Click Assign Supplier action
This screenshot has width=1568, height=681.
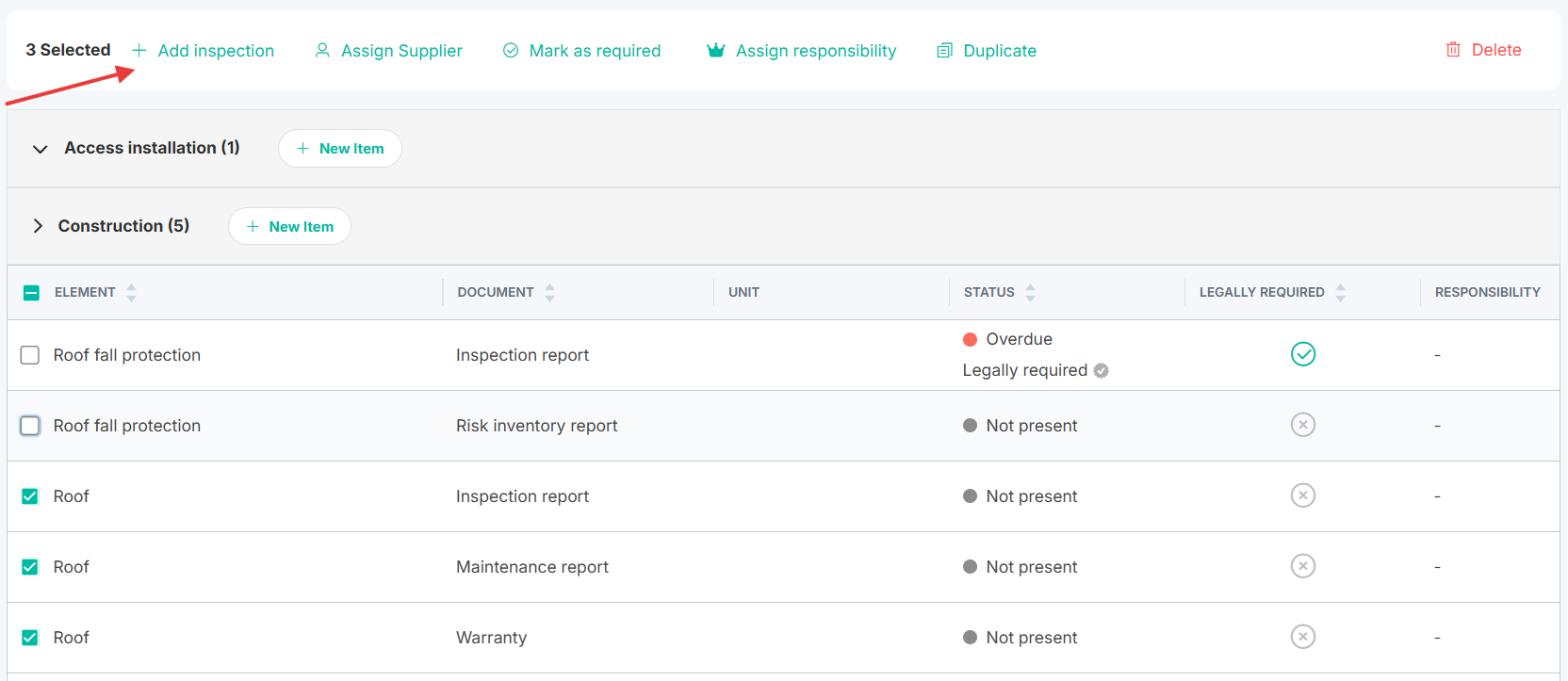click(388, 50)
